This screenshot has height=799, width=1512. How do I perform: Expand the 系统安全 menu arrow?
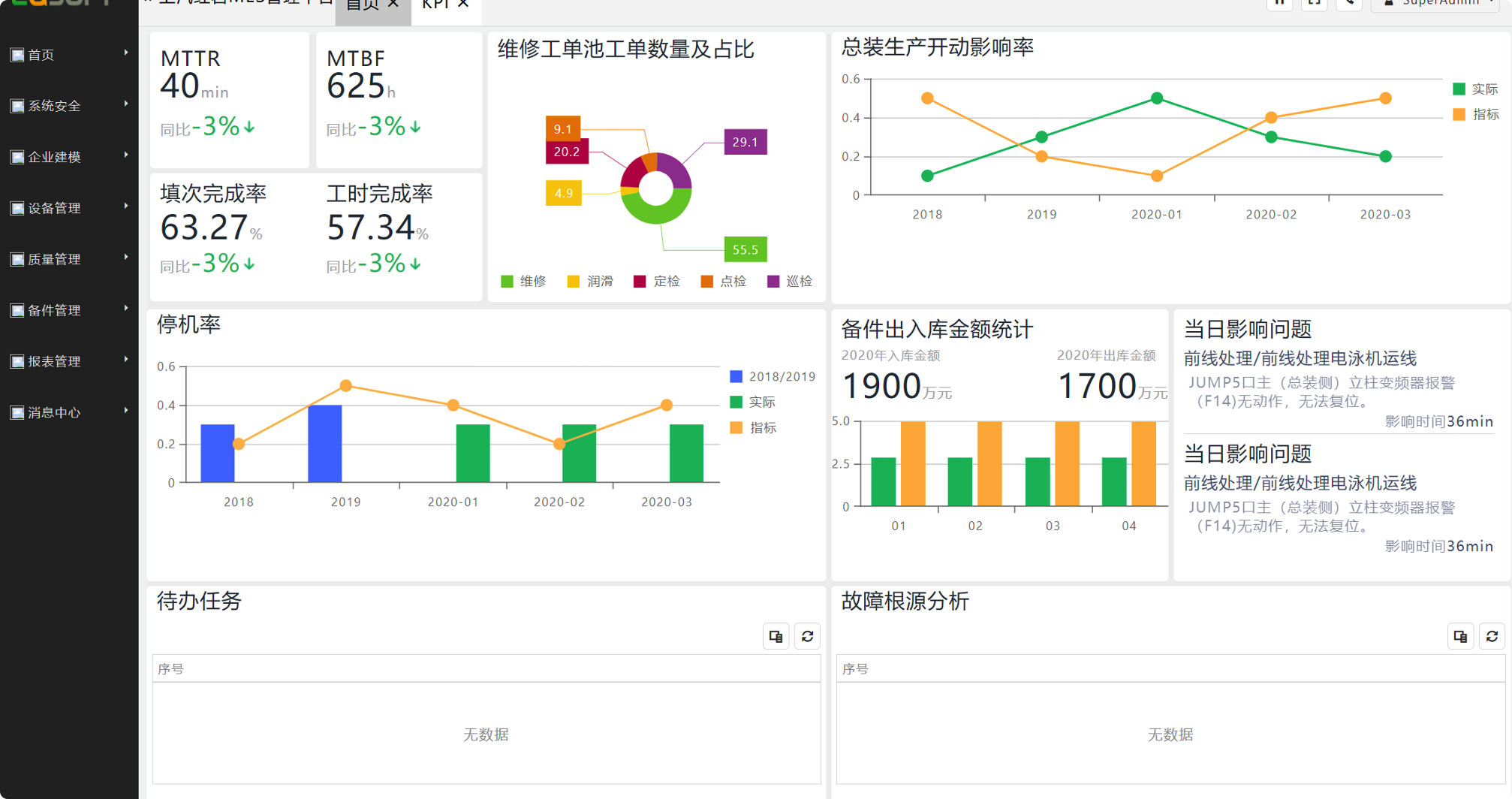tap(125, 104)
